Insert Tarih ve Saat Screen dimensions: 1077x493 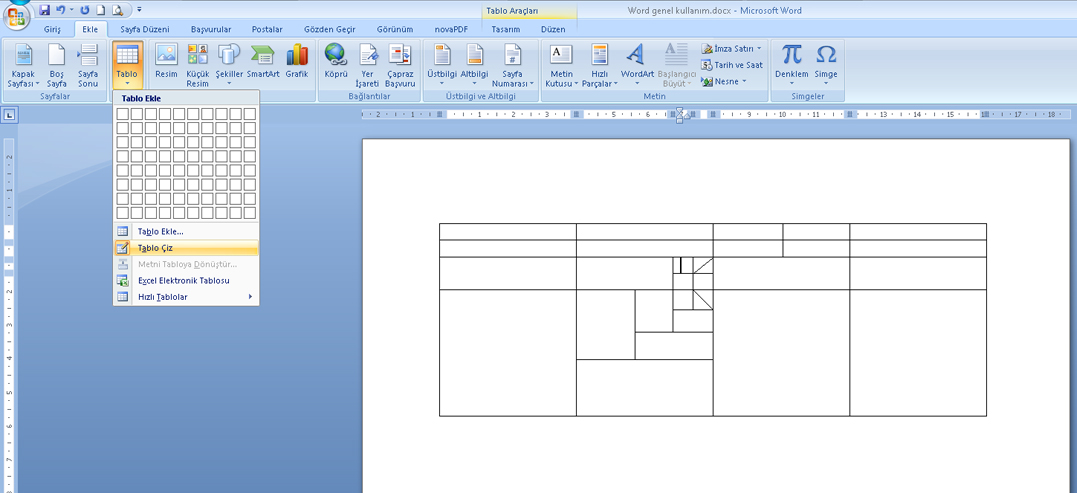pyautogui.click(x=732, y=65)
